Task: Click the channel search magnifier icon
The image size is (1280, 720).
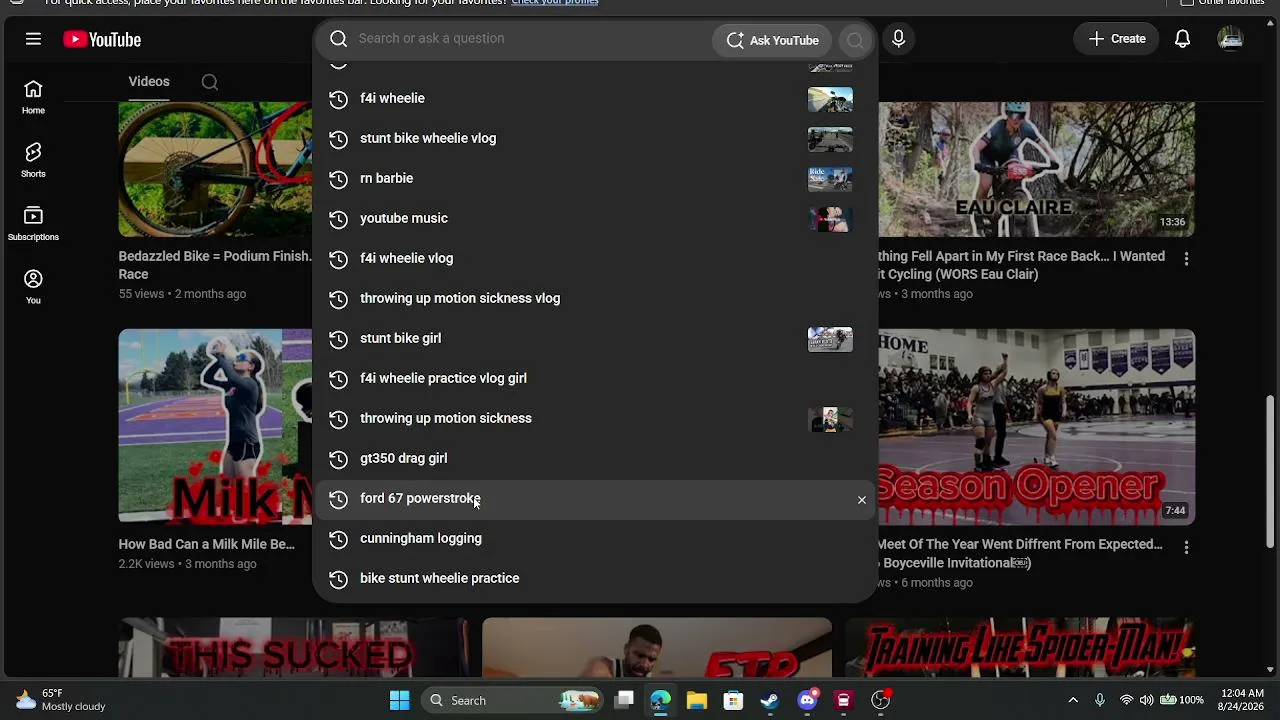Action: point(209,82)
